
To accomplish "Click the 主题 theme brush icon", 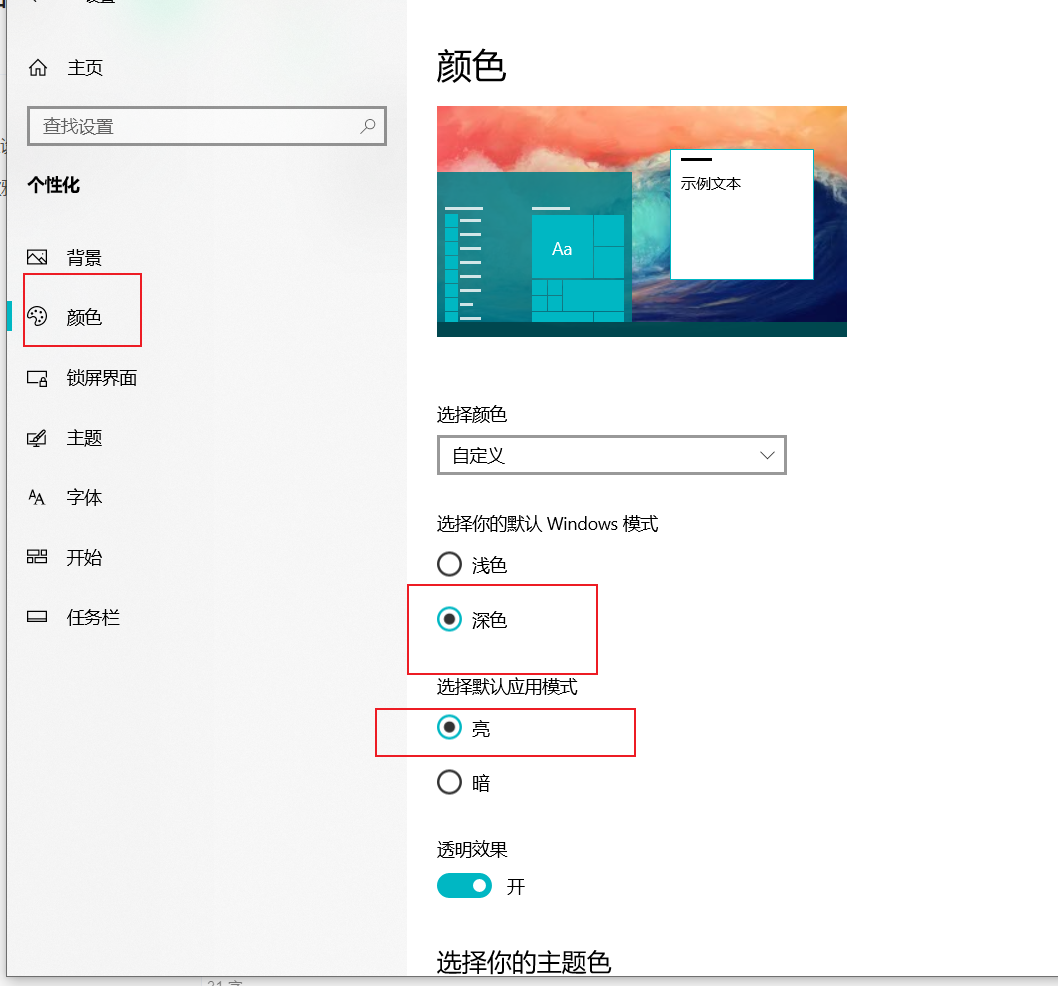I will point(37,438).
